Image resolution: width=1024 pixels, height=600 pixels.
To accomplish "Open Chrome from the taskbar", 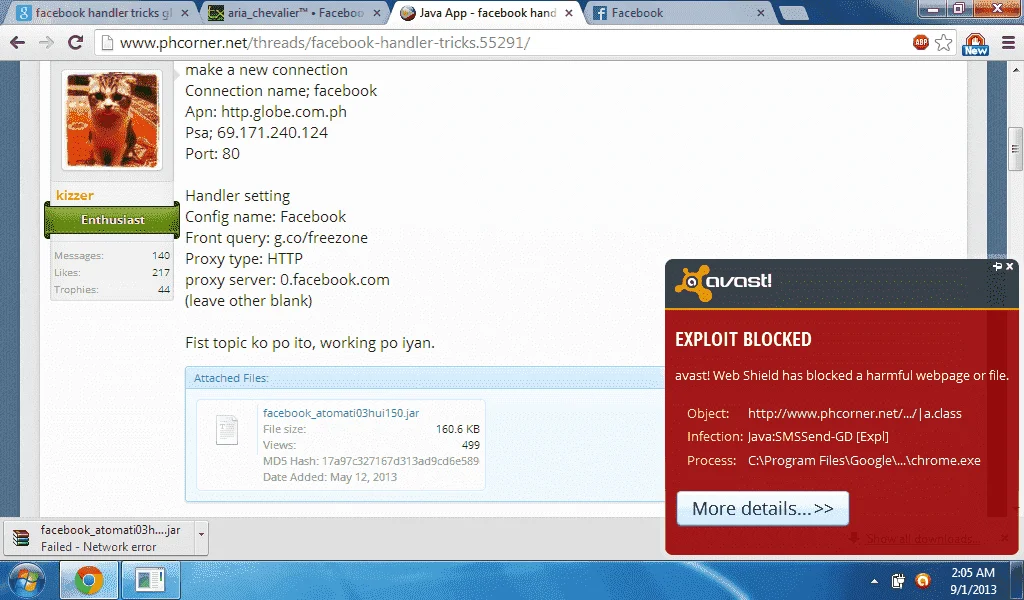I will [x=89, y=580].
